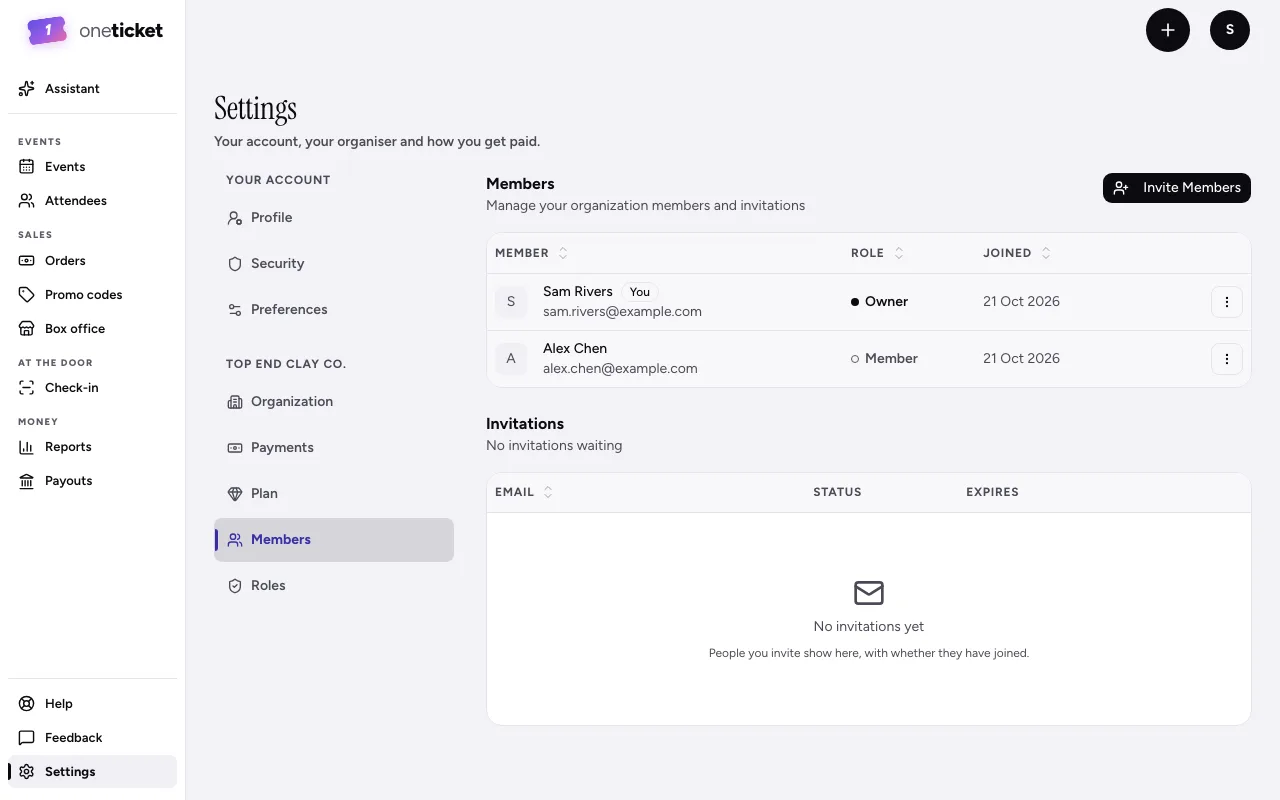Click the alex.chen@example.com email
This screenshot has width=1280, height=800.
(620, 368)
